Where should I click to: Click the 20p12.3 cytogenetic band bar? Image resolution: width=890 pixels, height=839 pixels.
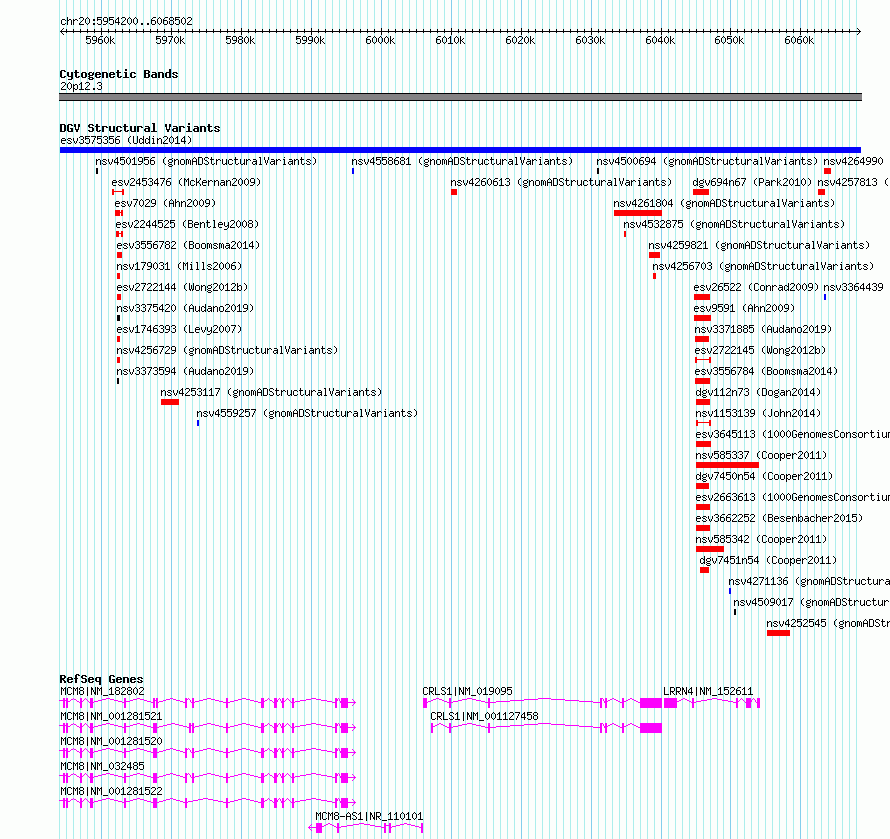coord(460,97)
